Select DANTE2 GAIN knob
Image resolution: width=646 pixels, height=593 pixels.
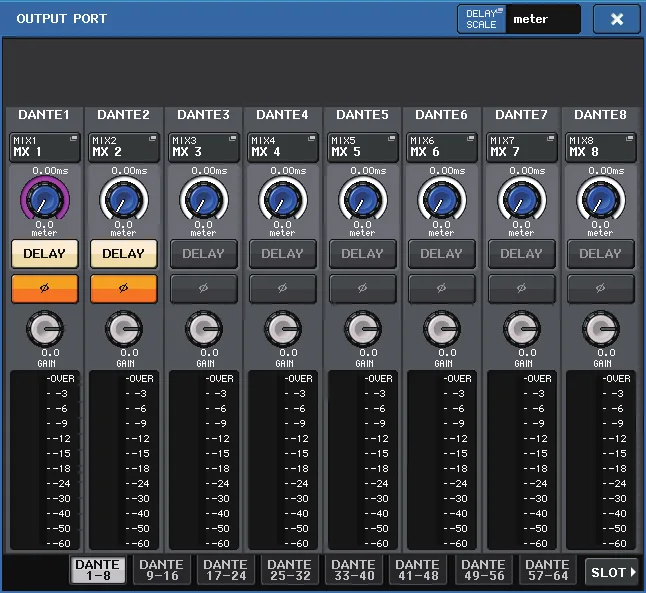(124, 328)
